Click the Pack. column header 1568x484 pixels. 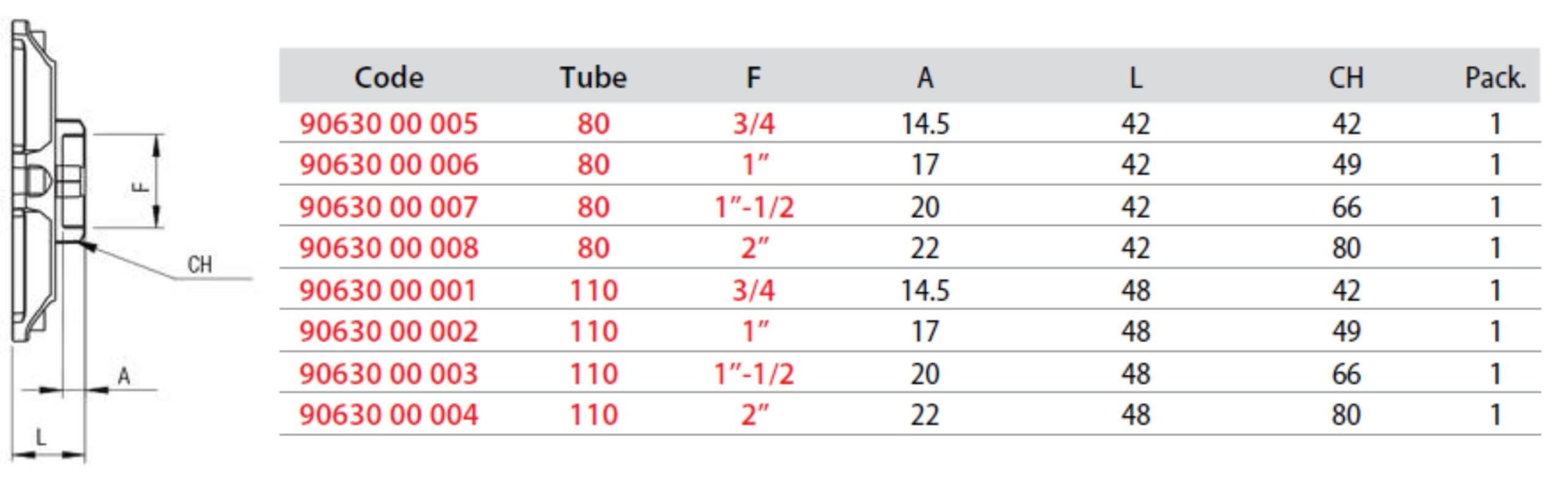1495,78
